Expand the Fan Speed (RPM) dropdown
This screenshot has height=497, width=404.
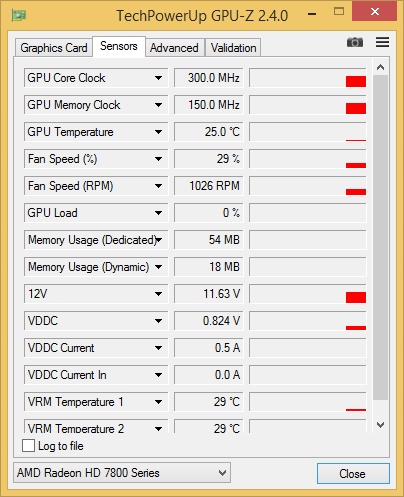tap(159, 186)
